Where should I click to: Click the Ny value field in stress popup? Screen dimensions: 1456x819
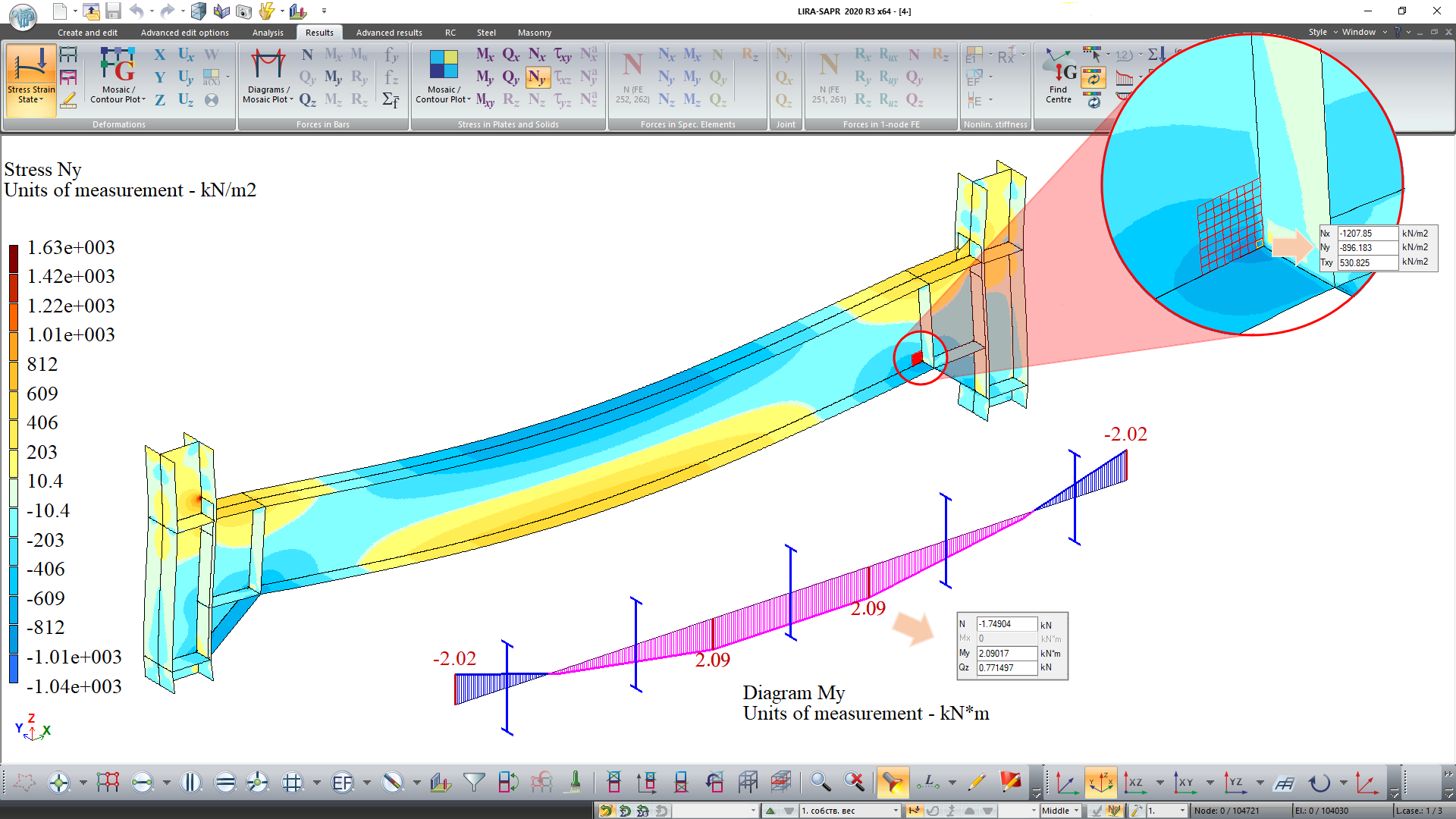pos(1367,248)
